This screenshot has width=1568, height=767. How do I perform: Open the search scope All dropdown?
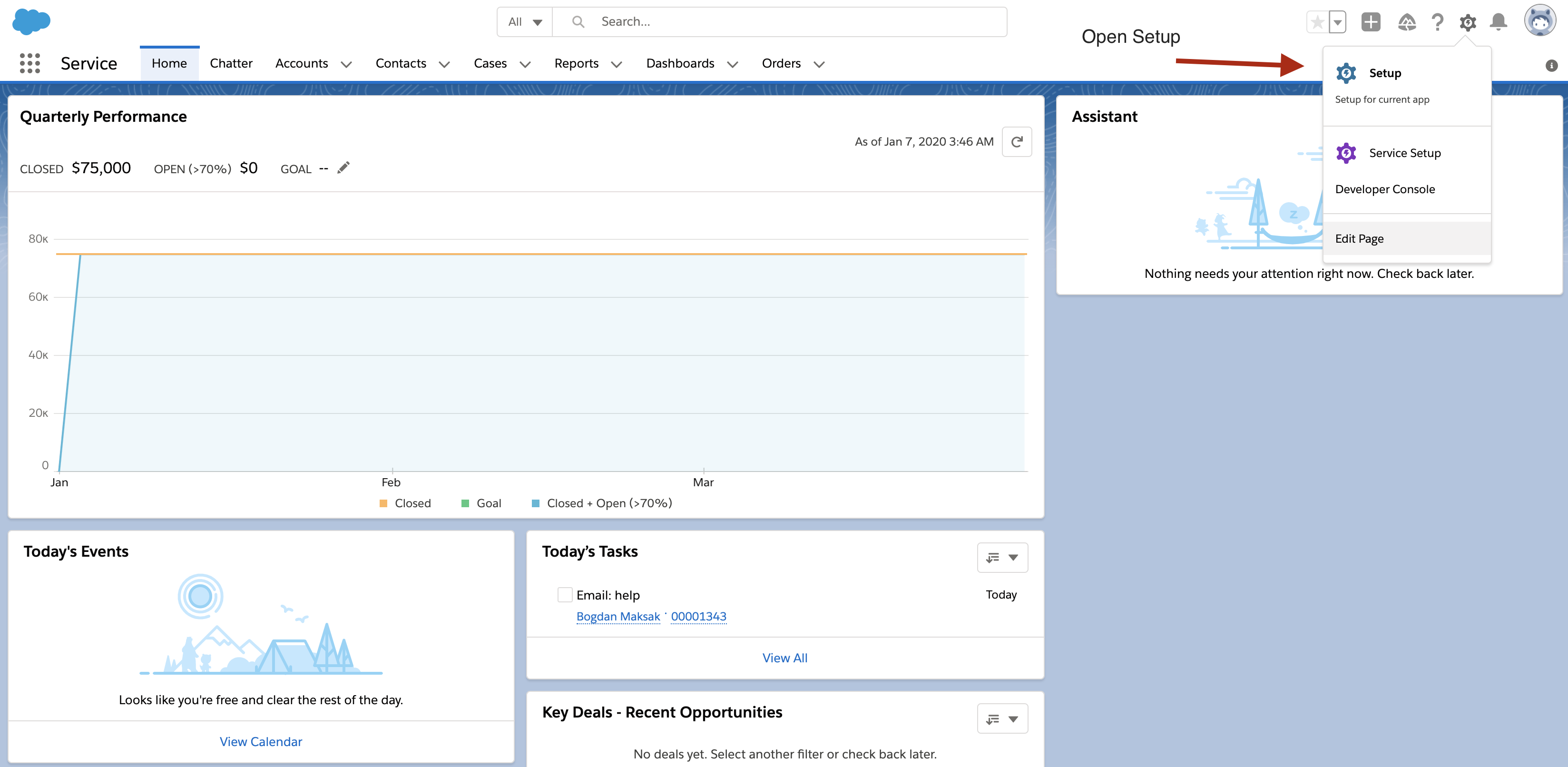pos(525,22)
